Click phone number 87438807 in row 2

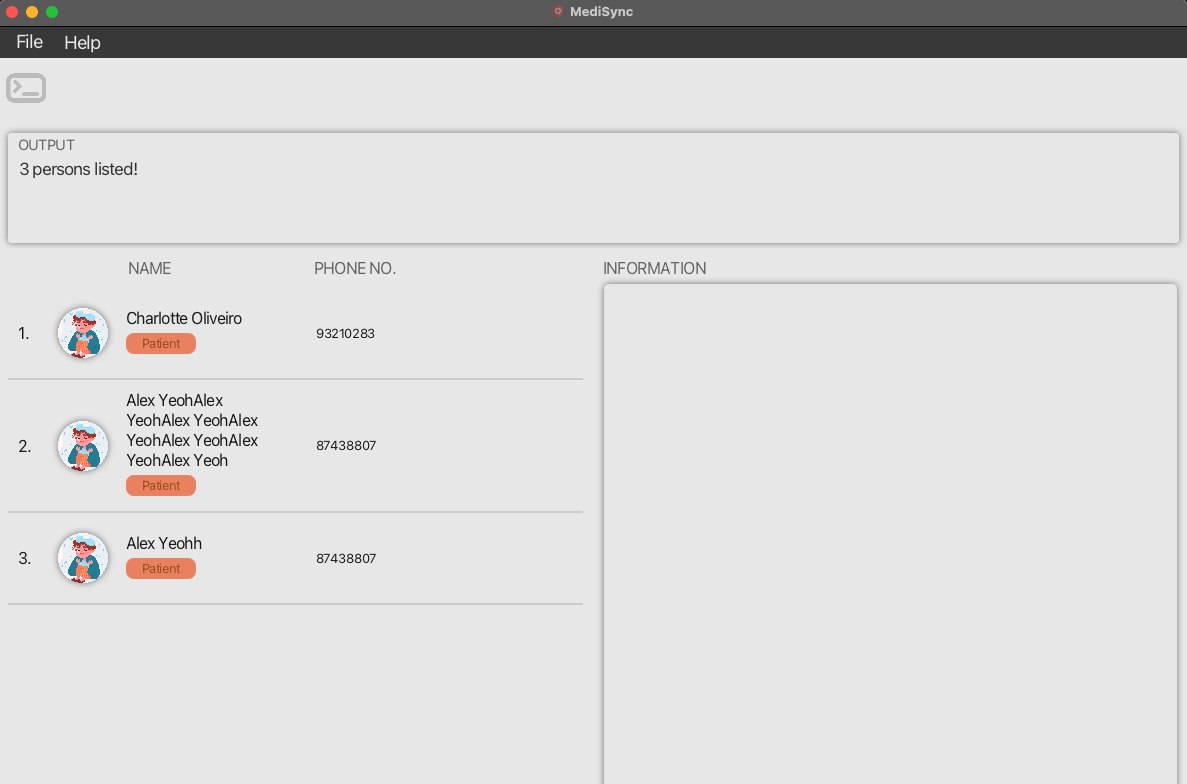tap(346, 446)
